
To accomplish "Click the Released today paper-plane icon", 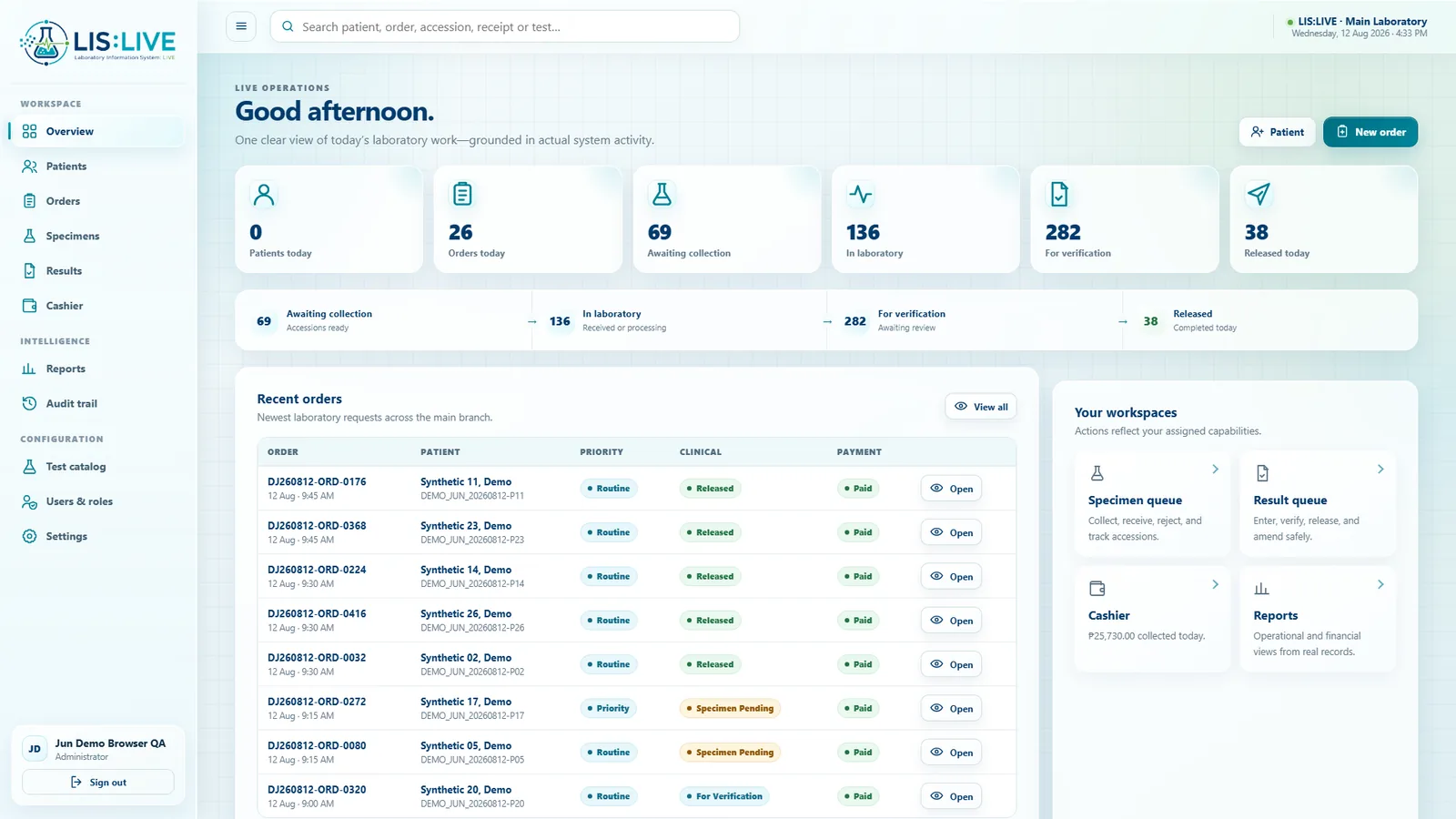I will [x=1259, y=194].
